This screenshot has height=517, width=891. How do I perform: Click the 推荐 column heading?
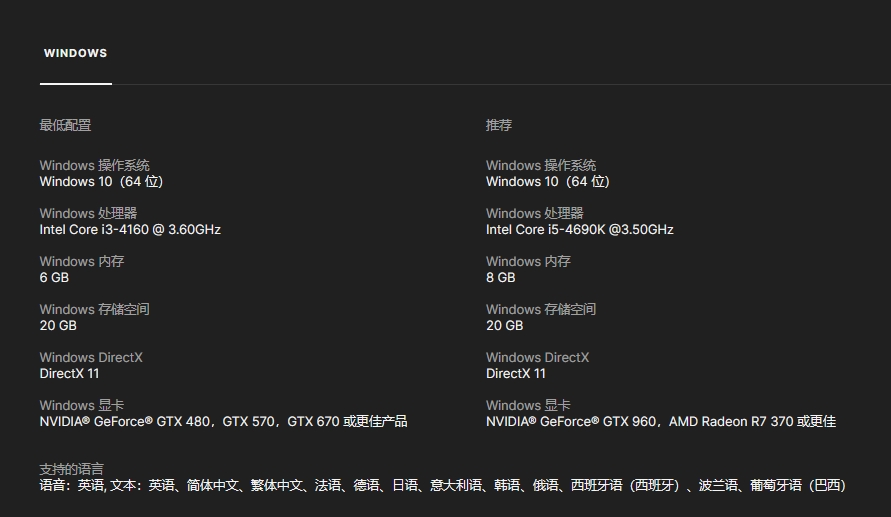point(499,125)
